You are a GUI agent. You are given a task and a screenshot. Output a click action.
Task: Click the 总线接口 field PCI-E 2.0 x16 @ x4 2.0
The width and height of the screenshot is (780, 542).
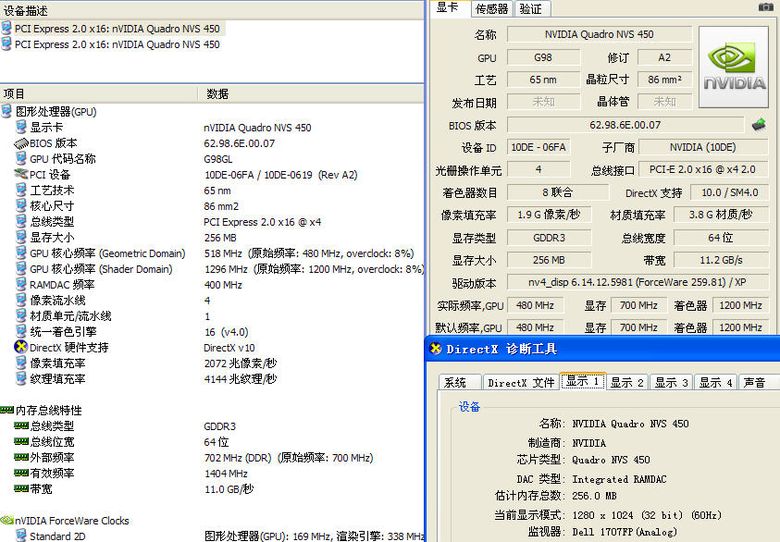click(702, 170)
